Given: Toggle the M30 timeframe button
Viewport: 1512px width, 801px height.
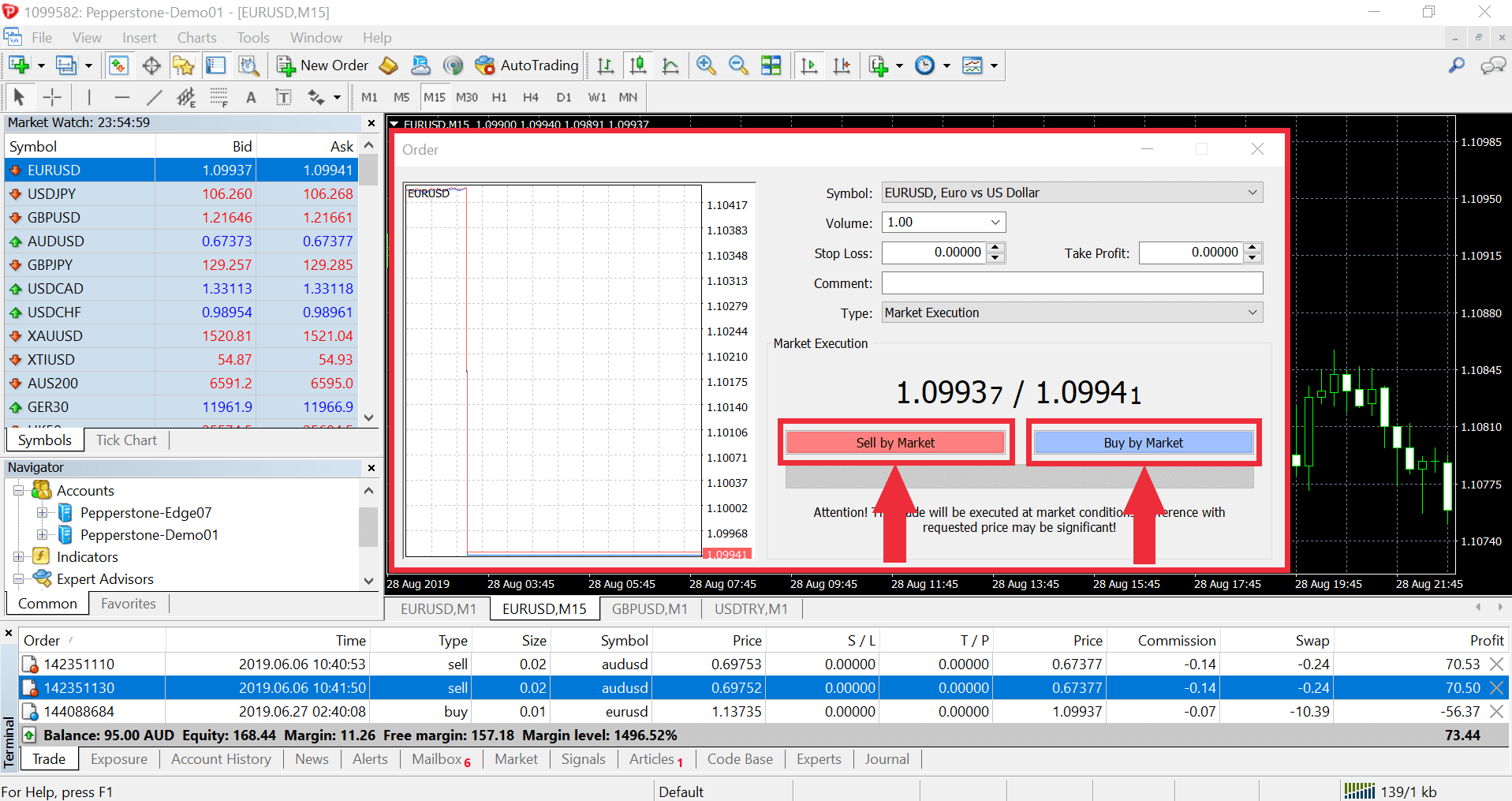Looking at the screenshot, I should point(467,97).
